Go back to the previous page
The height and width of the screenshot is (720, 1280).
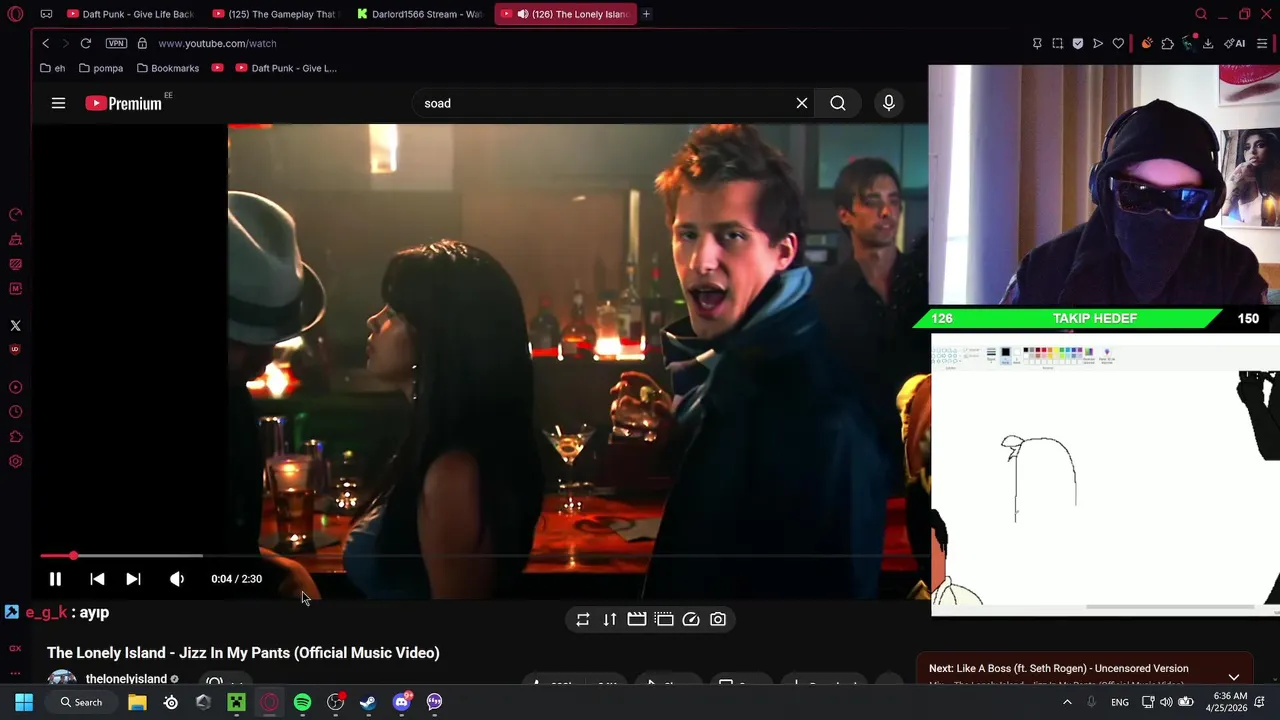pos(45,43)
